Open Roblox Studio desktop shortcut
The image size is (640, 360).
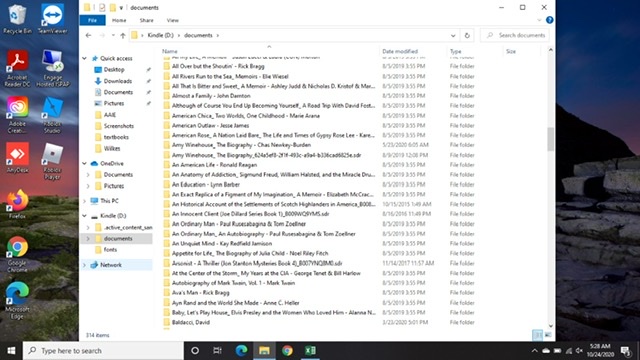53,115
